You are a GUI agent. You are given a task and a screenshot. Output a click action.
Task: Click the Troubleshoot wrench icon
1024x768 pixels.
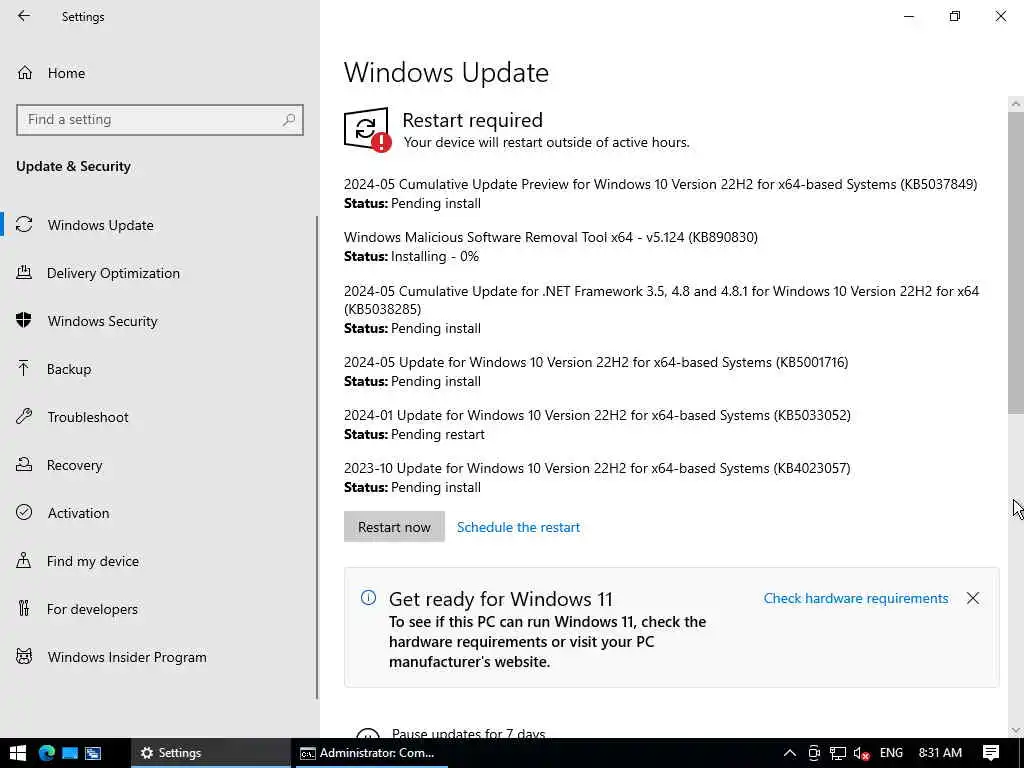tap(24, 416)
